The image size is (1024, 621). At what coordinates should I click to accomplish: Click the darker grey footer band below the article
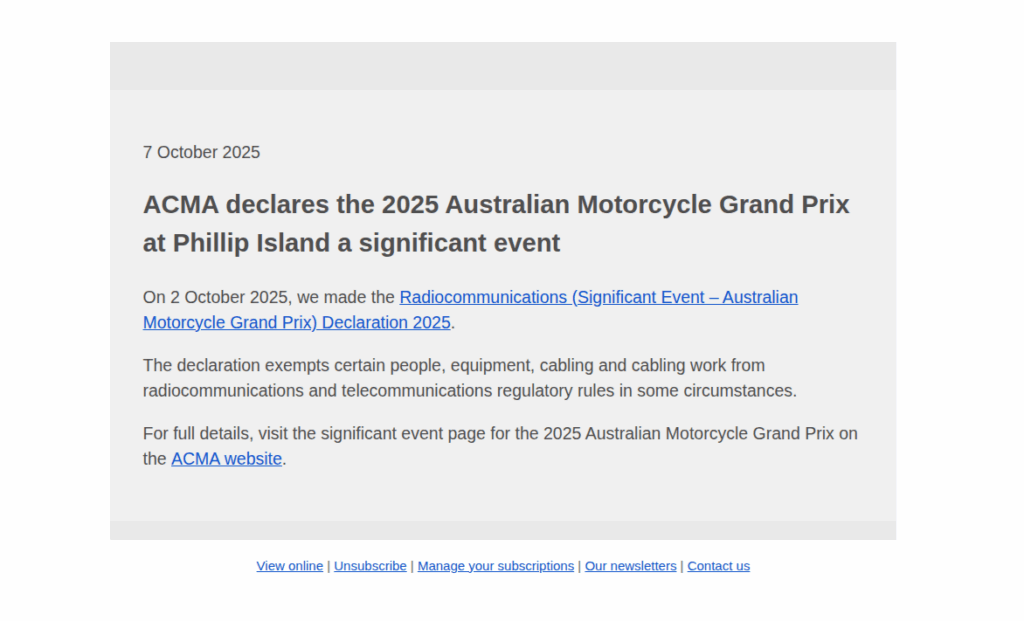(x=502, y=530)
